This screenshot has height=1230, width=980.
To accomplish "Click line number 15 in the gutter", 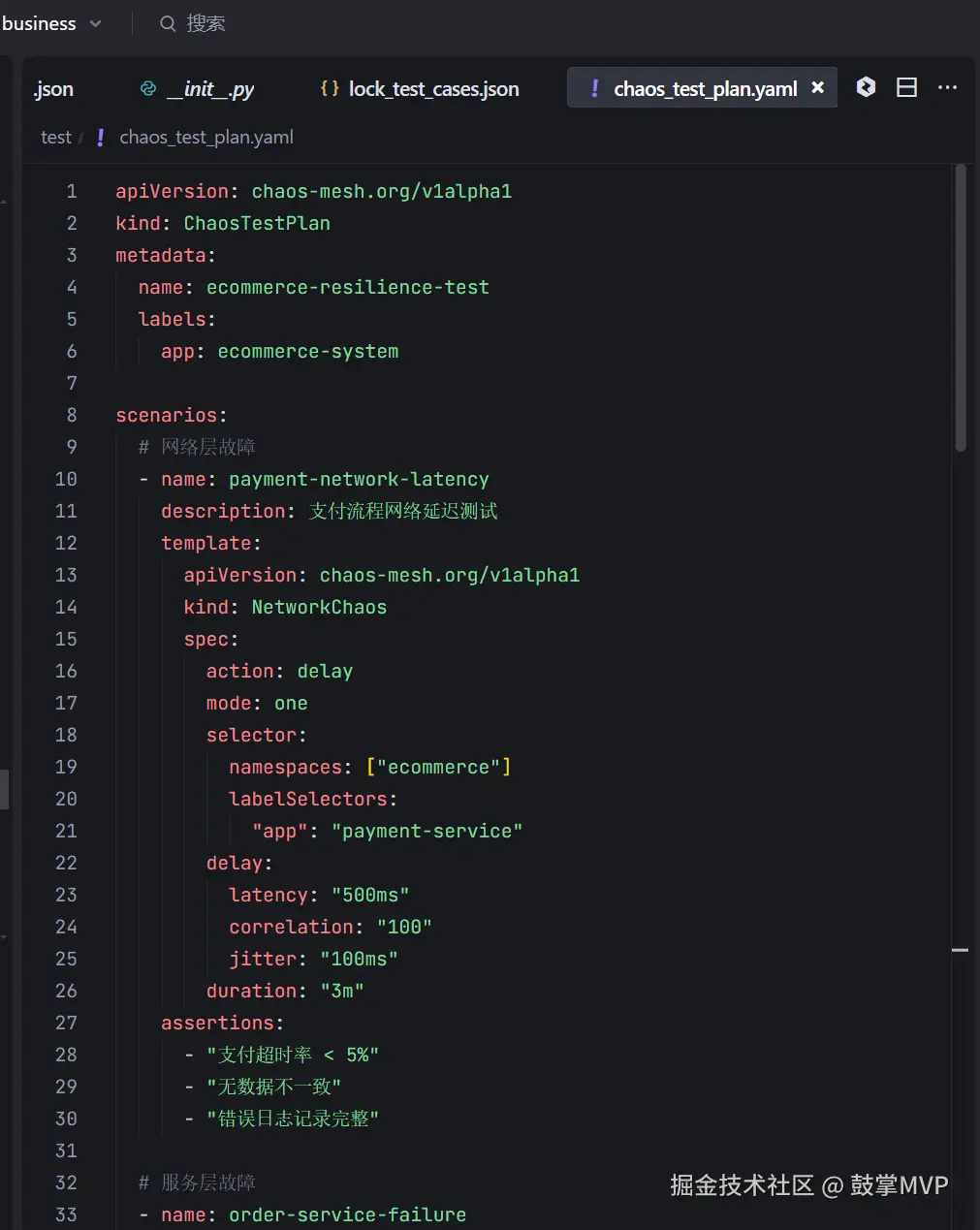I will pyautogui.click(x=66, y=639).
